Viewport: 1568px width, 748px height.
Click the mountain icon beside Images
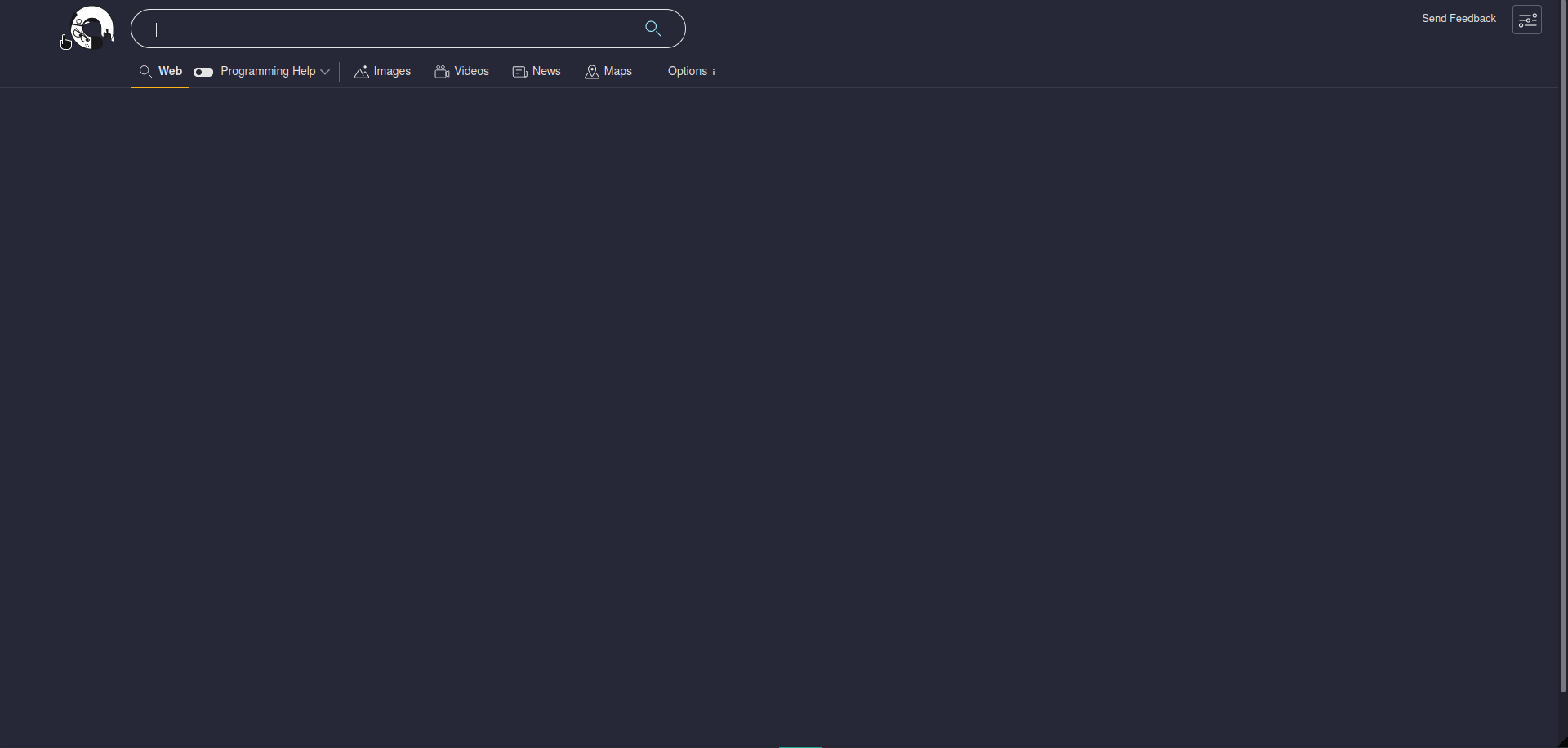(x=361, y=72)
